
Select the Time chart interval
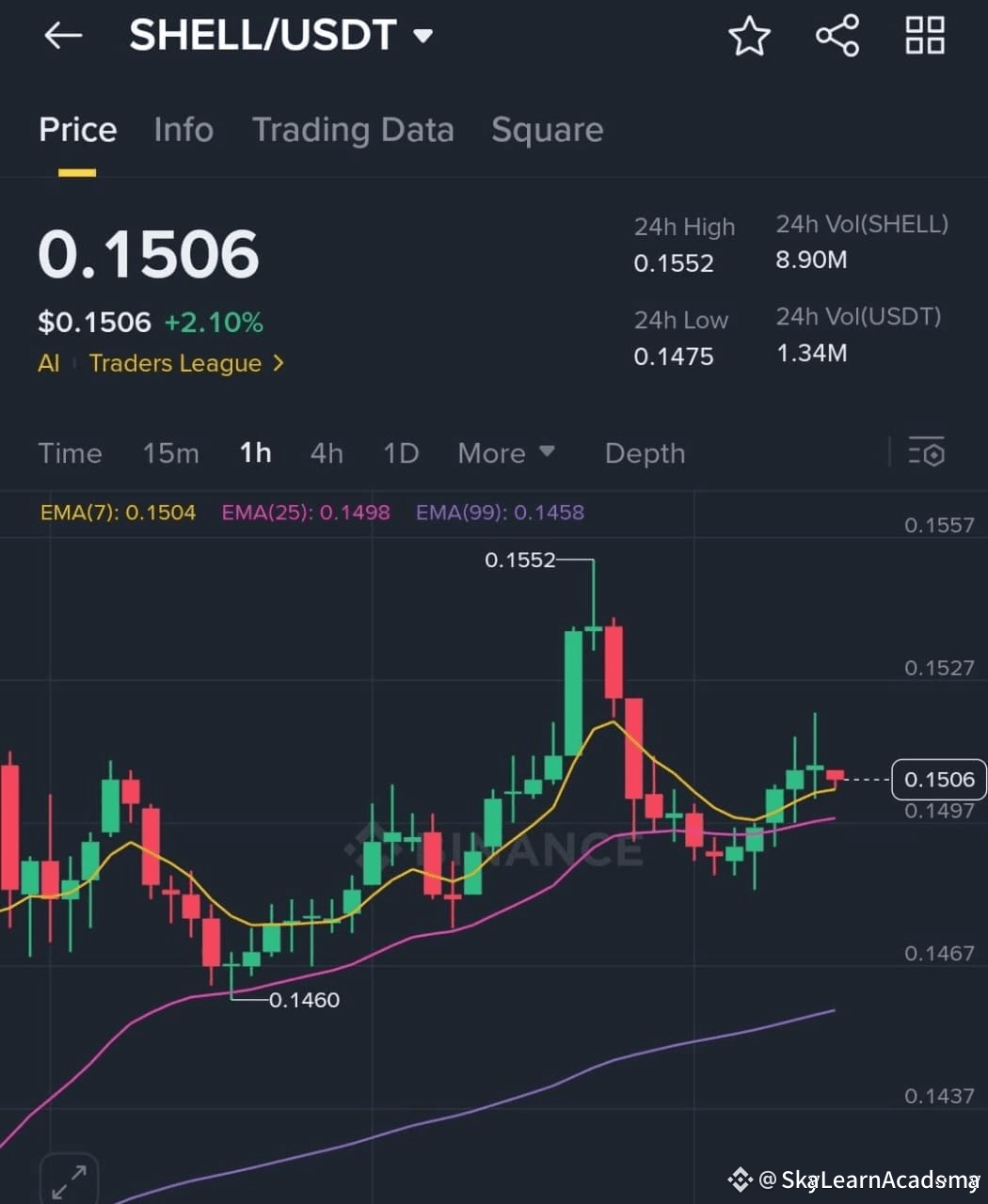(x=70, y=453)
